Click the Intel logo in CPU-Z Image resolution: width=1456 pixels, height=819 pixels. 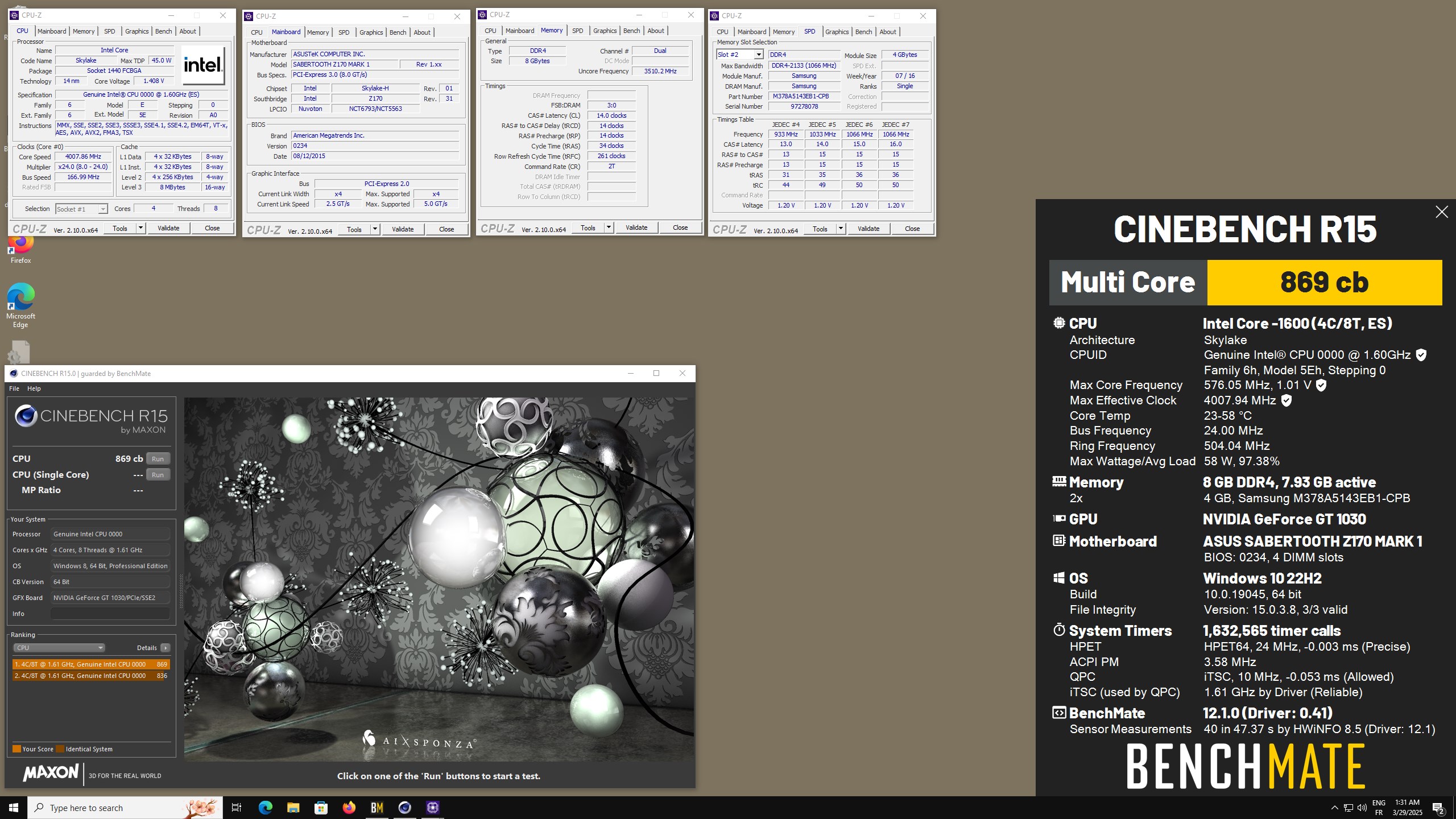pos(203,65)
